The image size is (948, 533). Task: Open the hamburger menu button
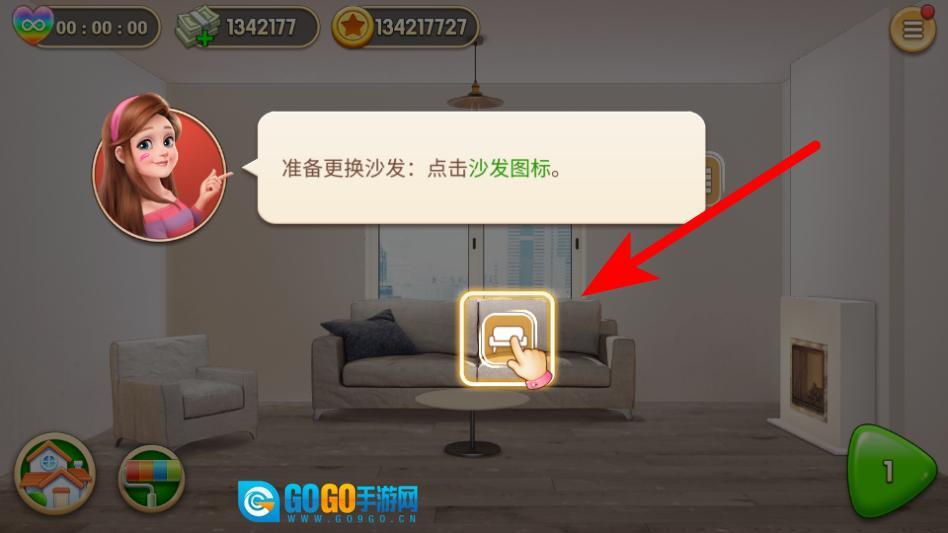click(912, 29)
